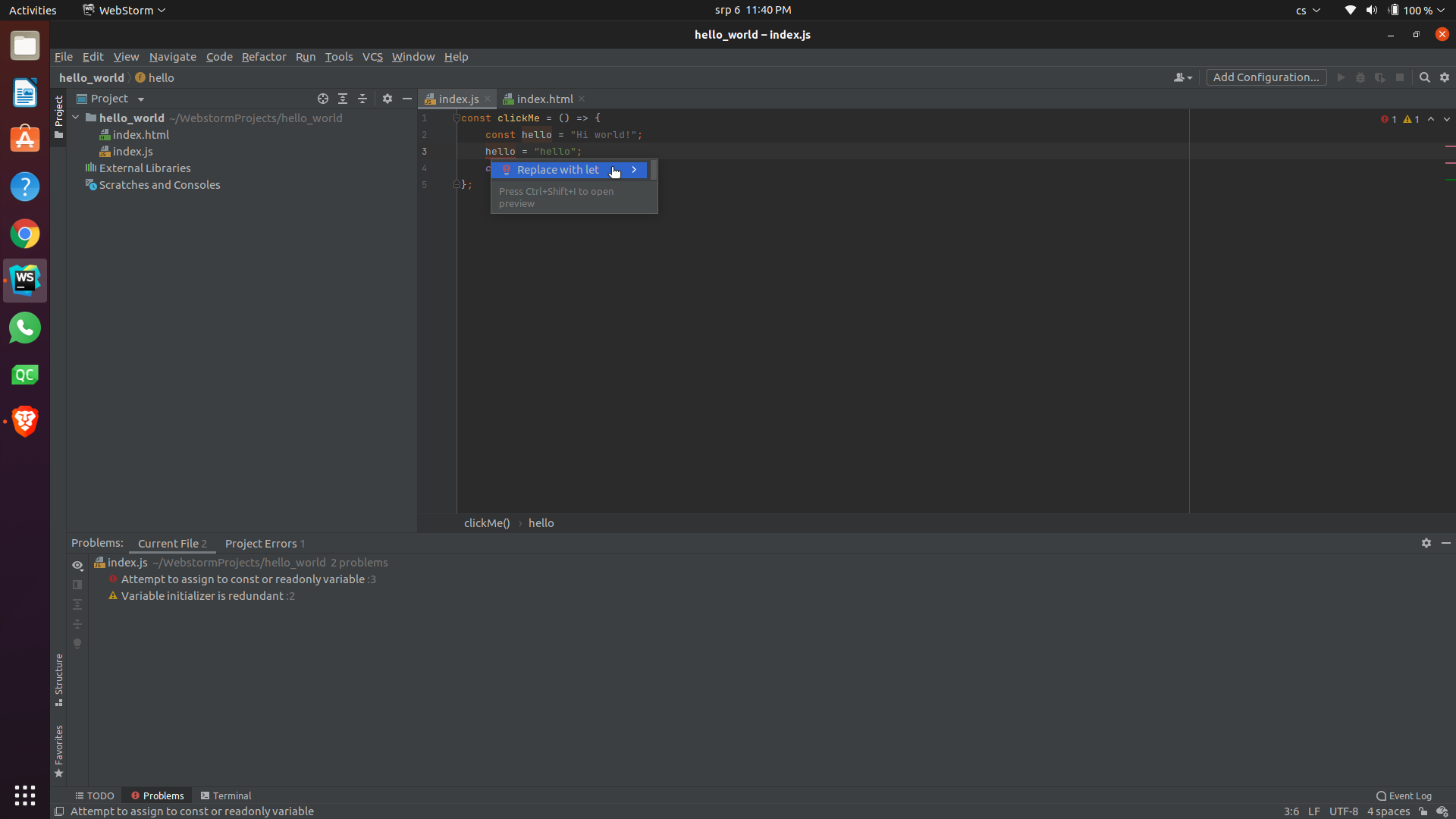Open the Current File 2 problems tab
The image size is (1456, 819).
(172, 543)
